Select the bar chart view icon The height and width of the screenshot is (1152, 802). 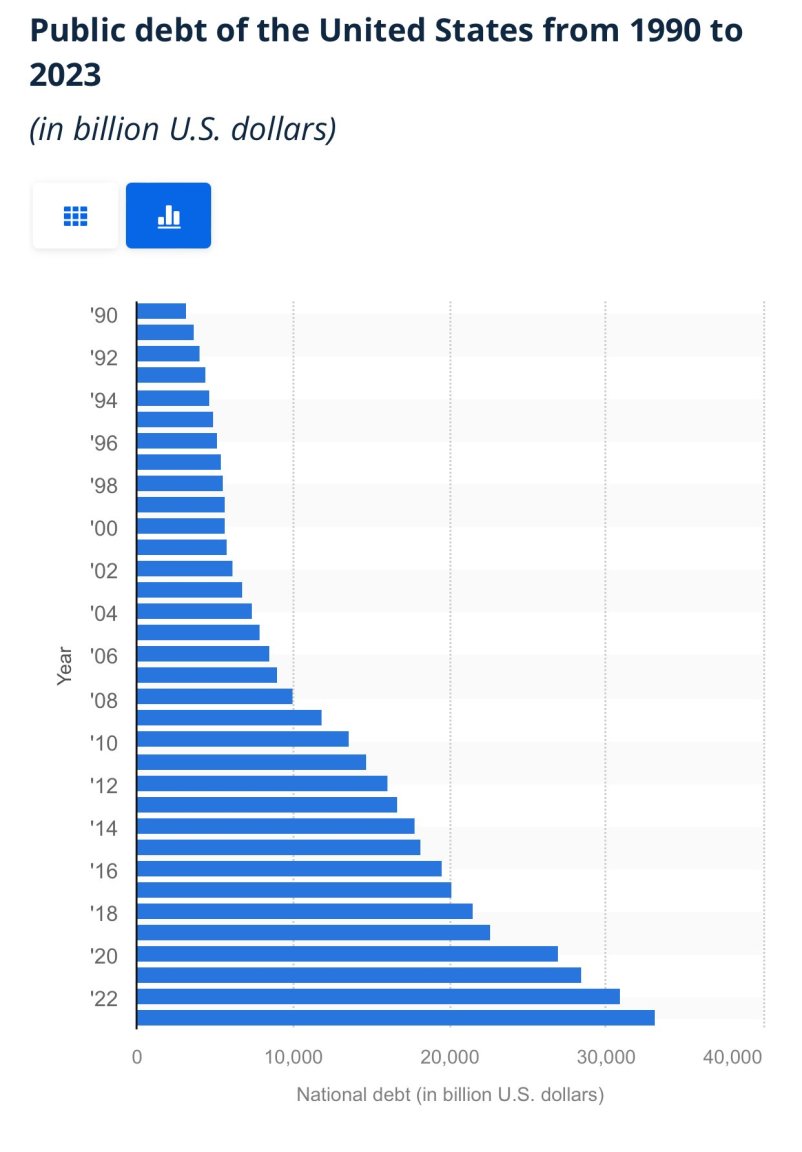click(x=168, y=215)
